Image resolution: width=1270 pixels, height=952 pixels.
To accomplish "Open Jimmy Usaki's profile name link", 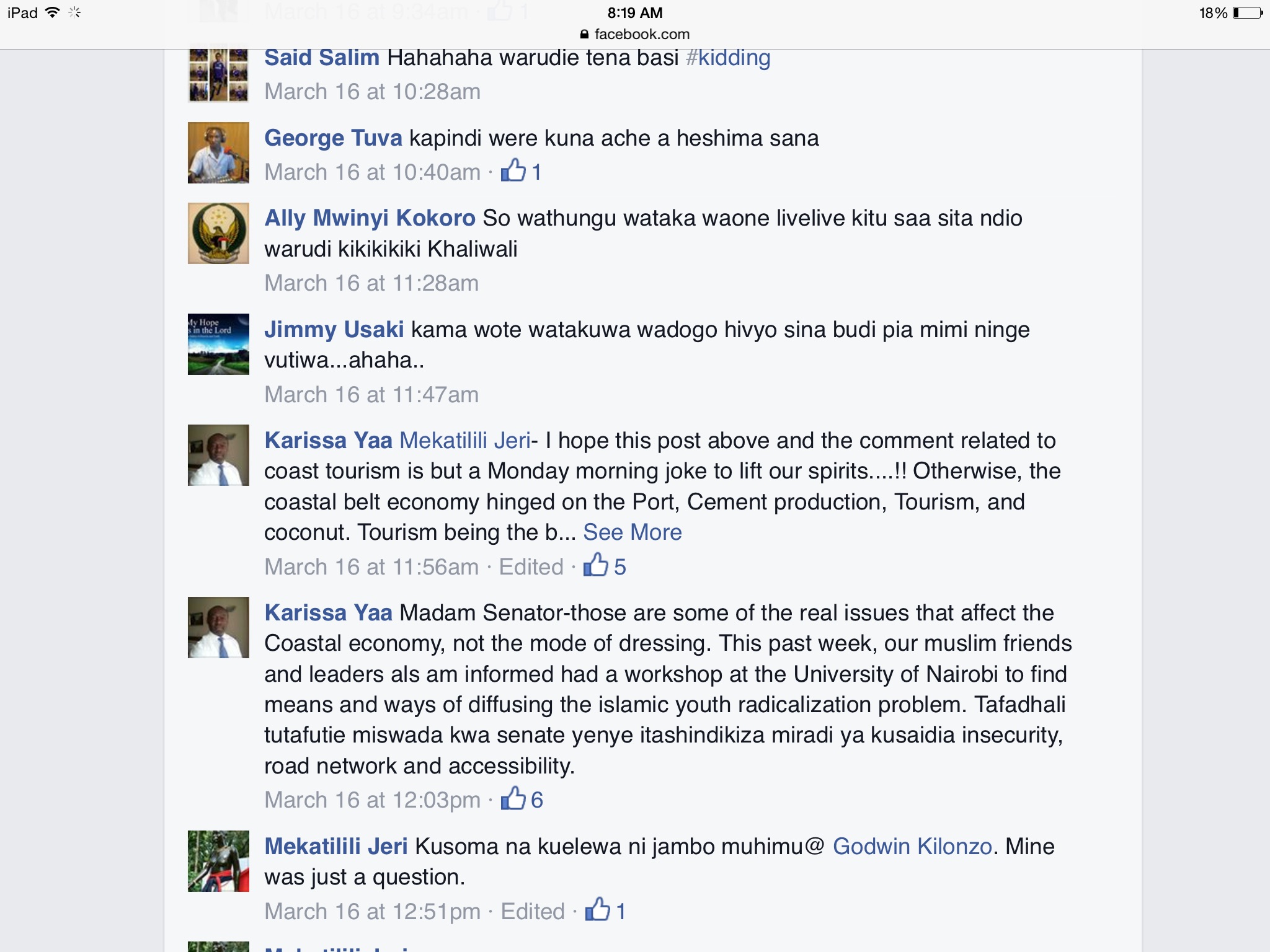I will [334, 329].
